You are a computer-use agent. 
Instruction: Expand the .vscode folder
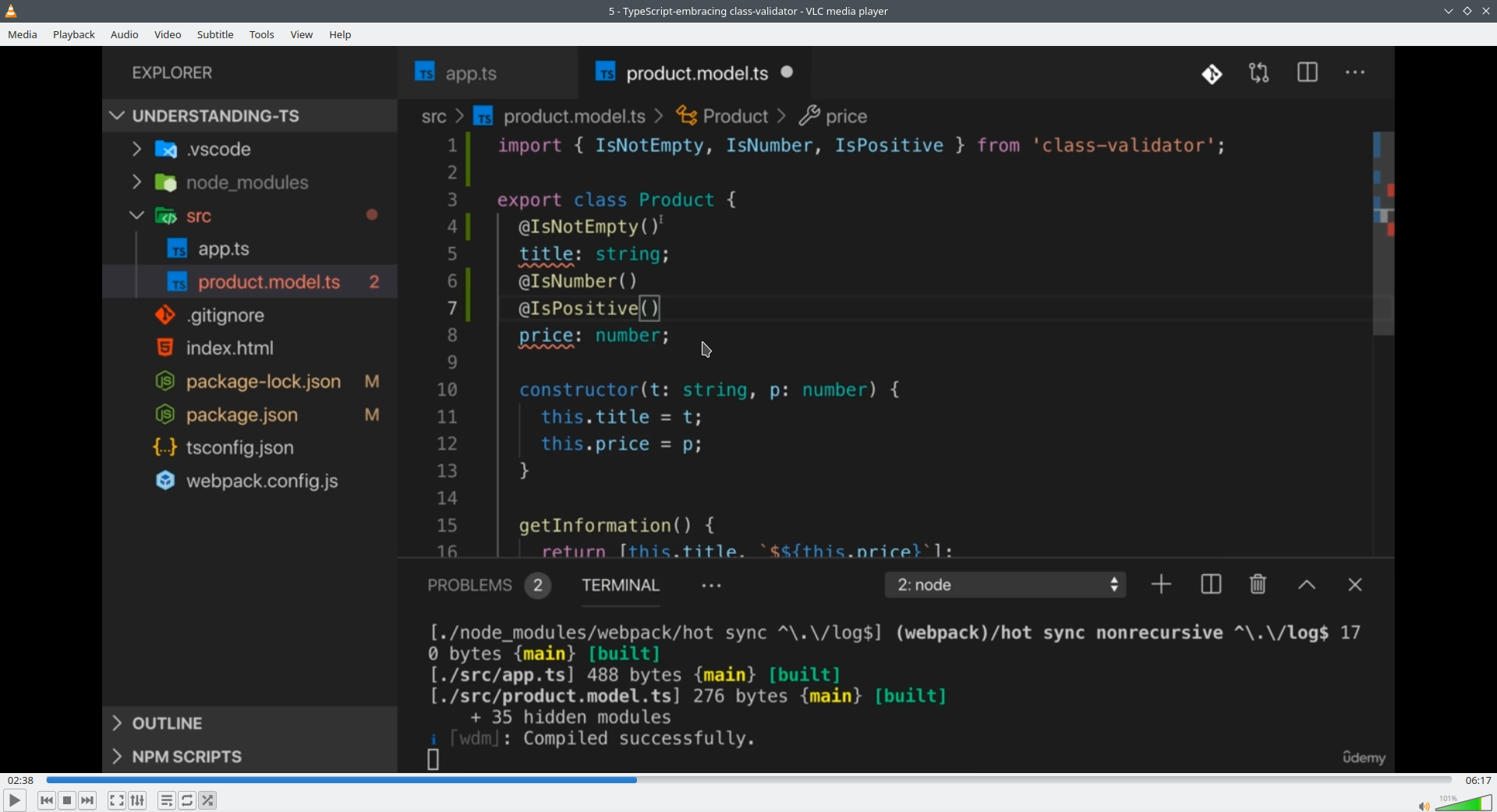pyautogui.click(x=249, y=149)
